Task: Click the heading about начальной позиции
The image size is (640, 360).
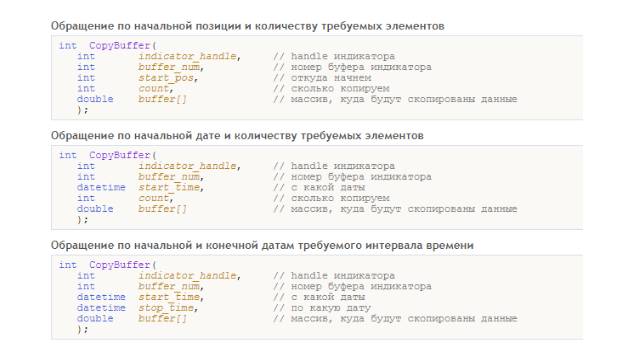Action: coord(247,26)
